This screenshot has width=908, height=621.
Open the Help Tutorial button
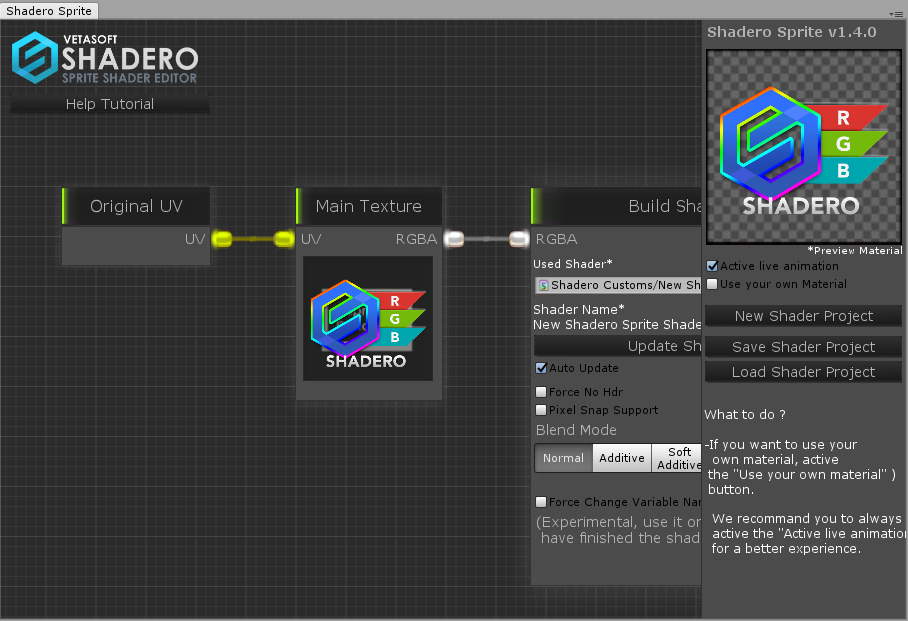click(x=110, y=104)
